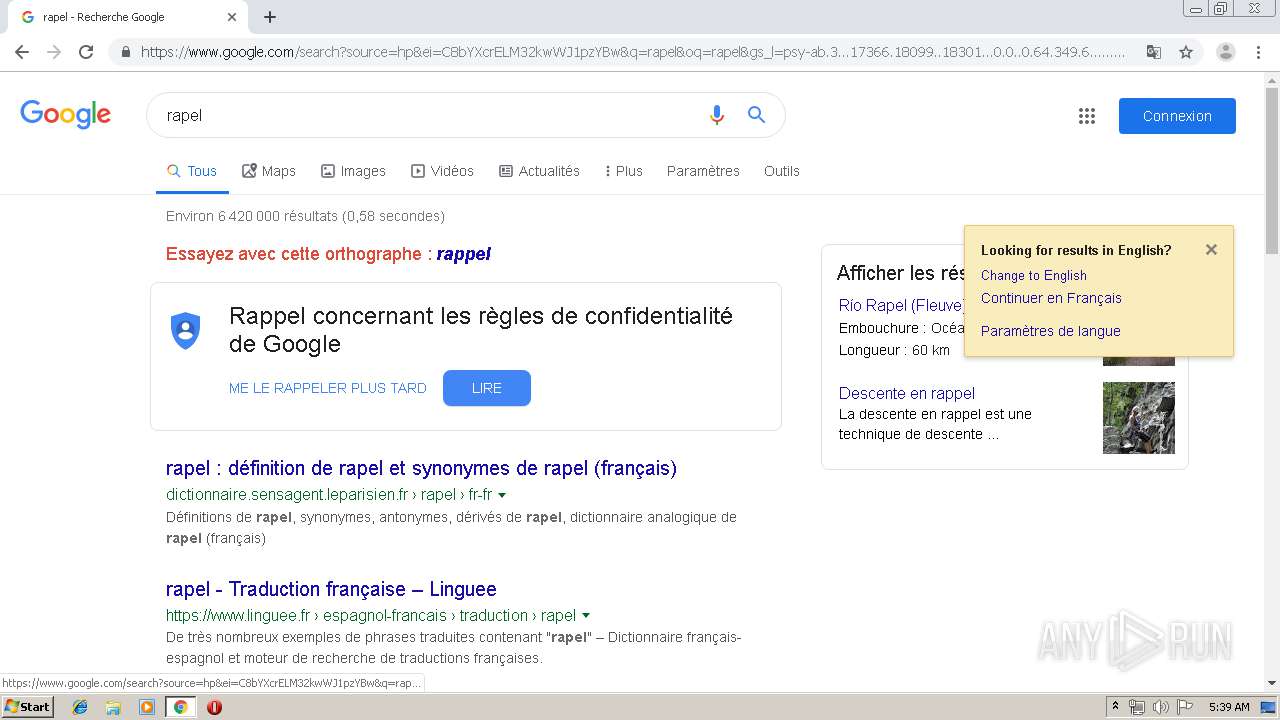Click the browser back arrow
Image resolution: width=1280 pixels, height=720 pixels.
[x=22, y=52]
